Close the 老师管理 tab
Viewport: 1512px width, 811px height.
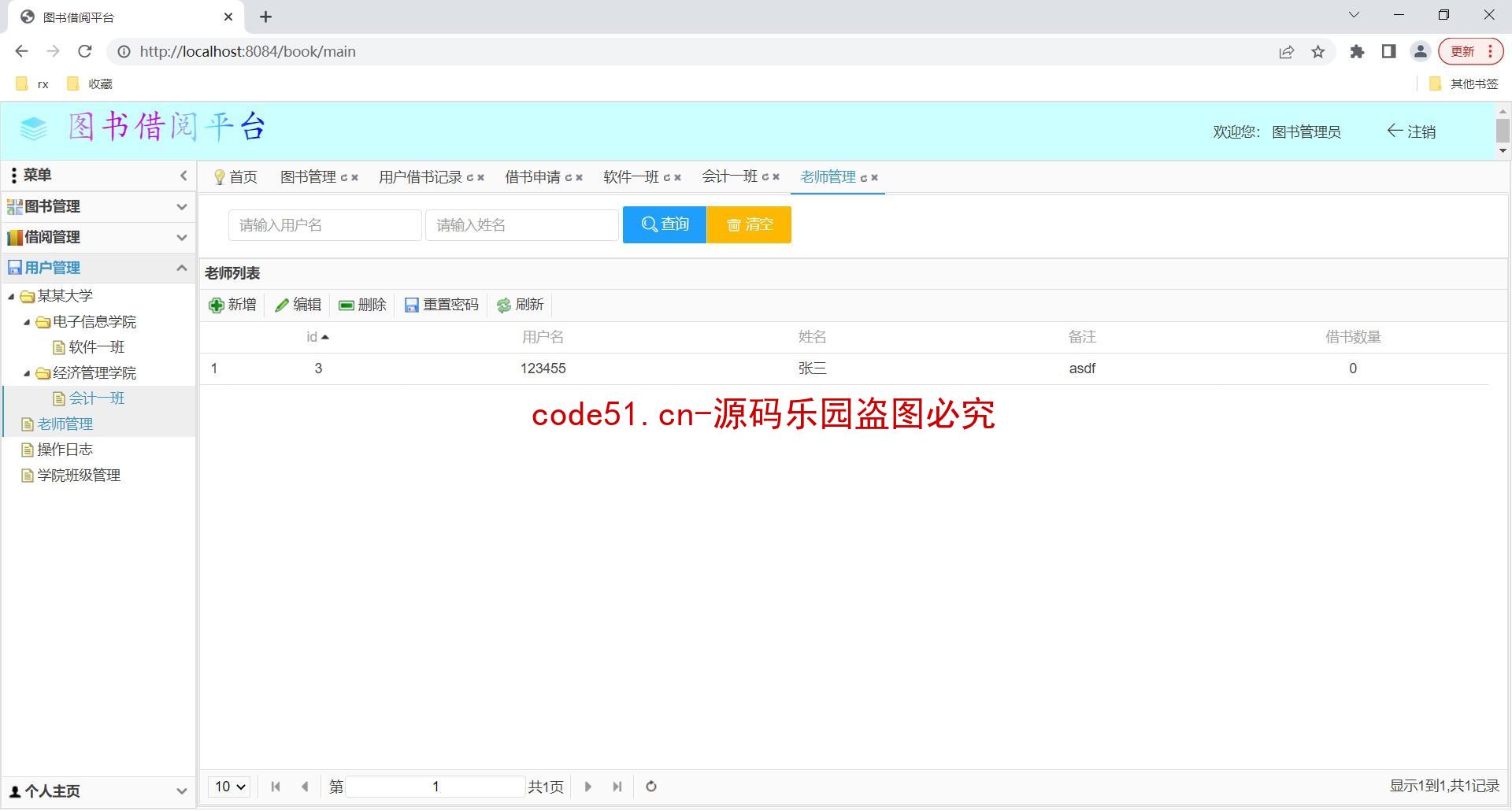pos(875,178)
